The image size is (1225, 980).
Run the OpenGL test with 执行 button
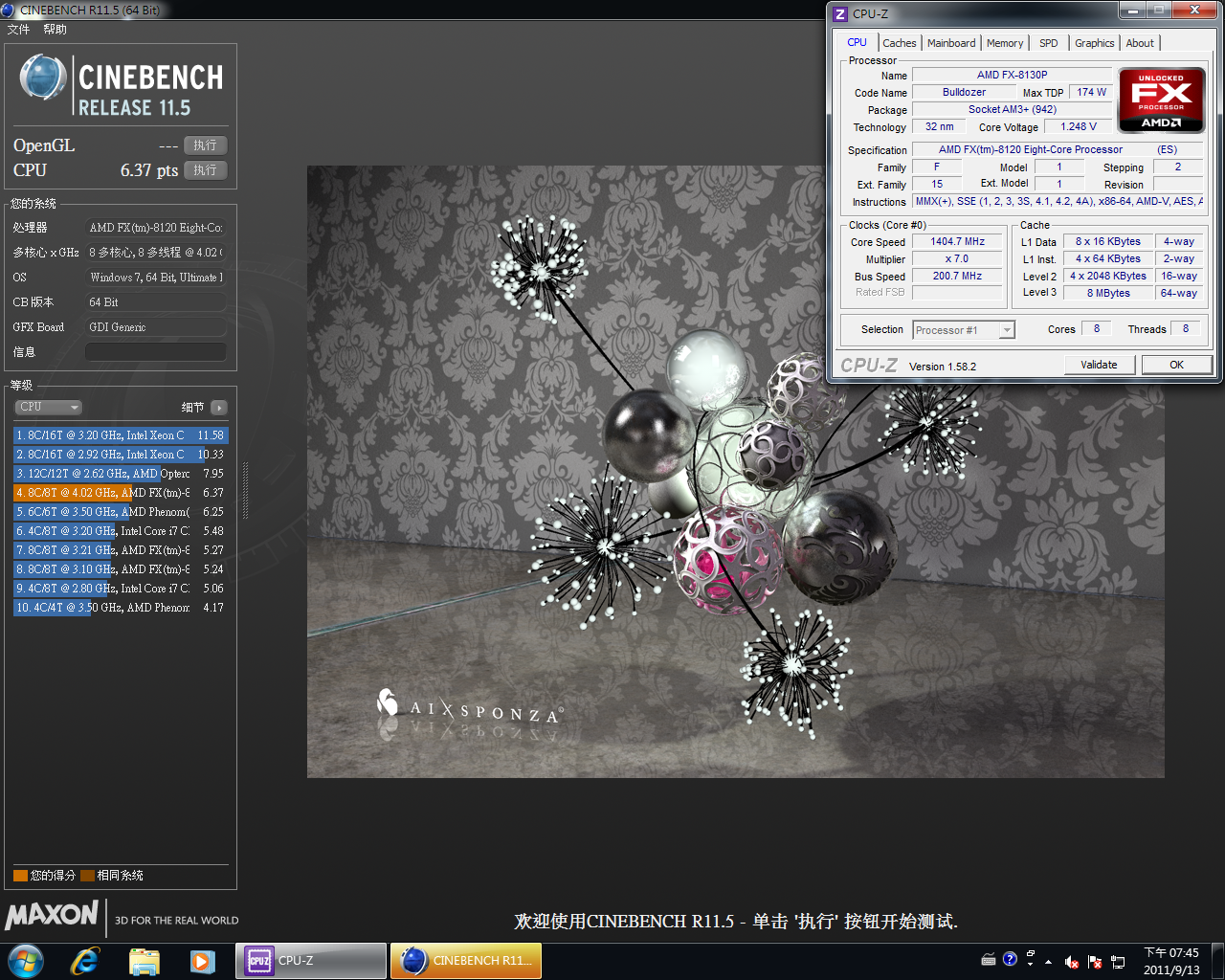pyautogui.click(x=205, y=145)
